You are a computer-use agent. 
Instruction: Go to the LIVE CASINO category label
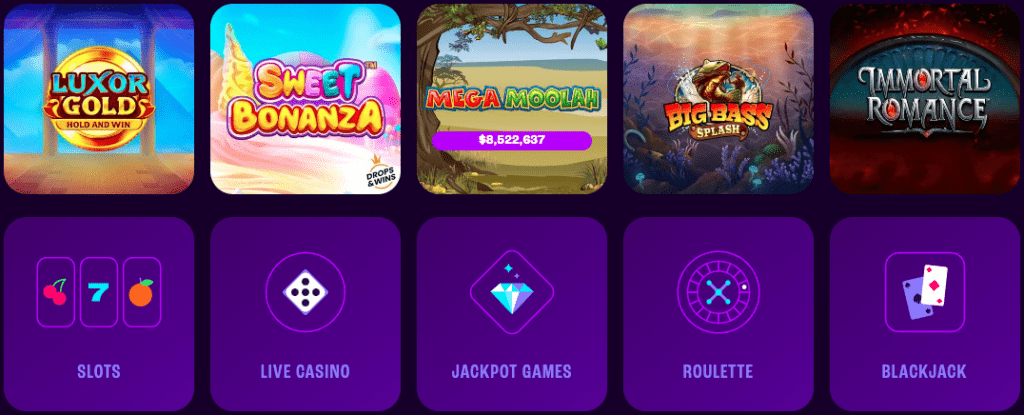[305, 372]
